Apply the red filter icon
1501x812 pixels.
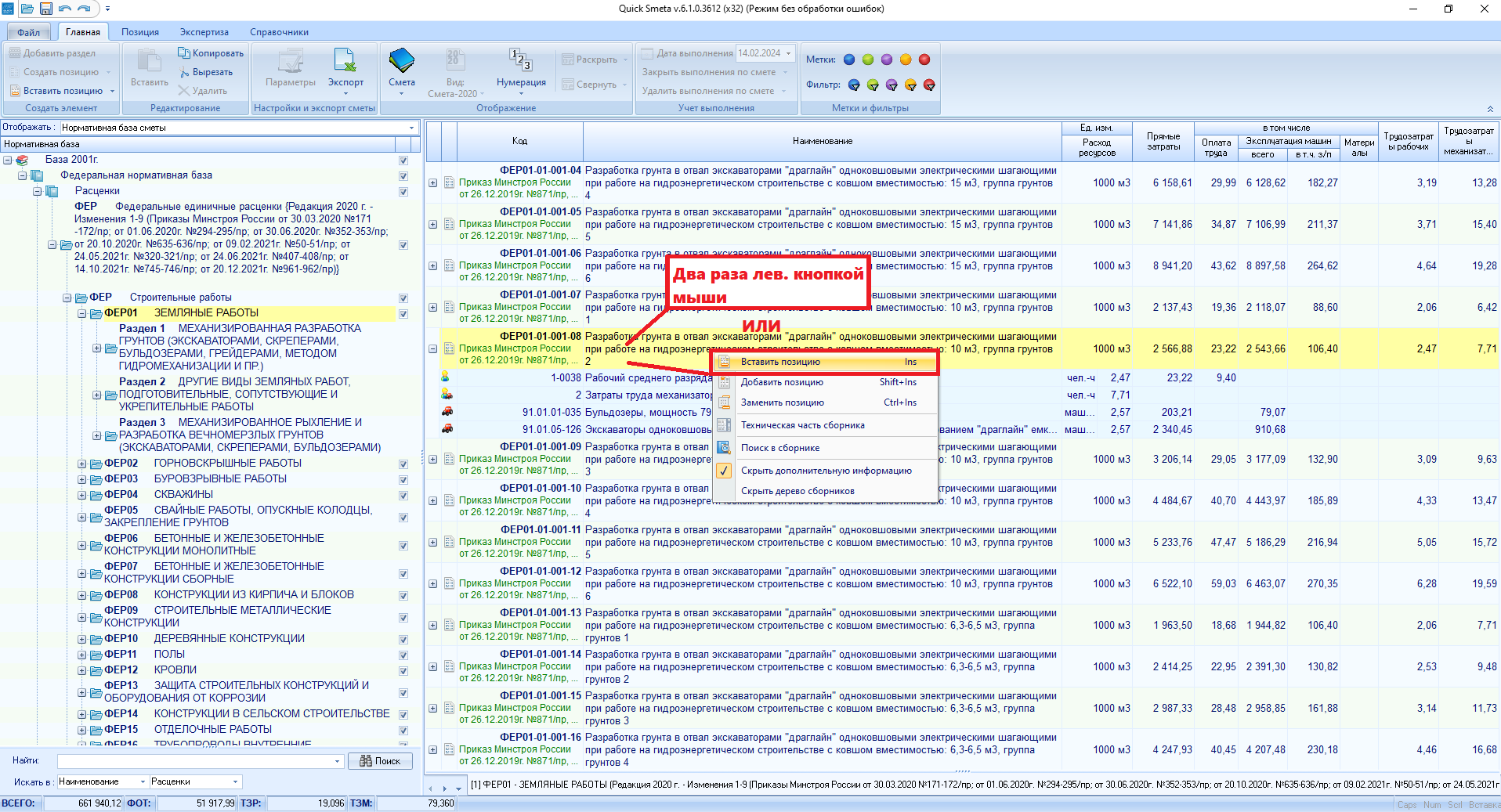coord(929,85)
